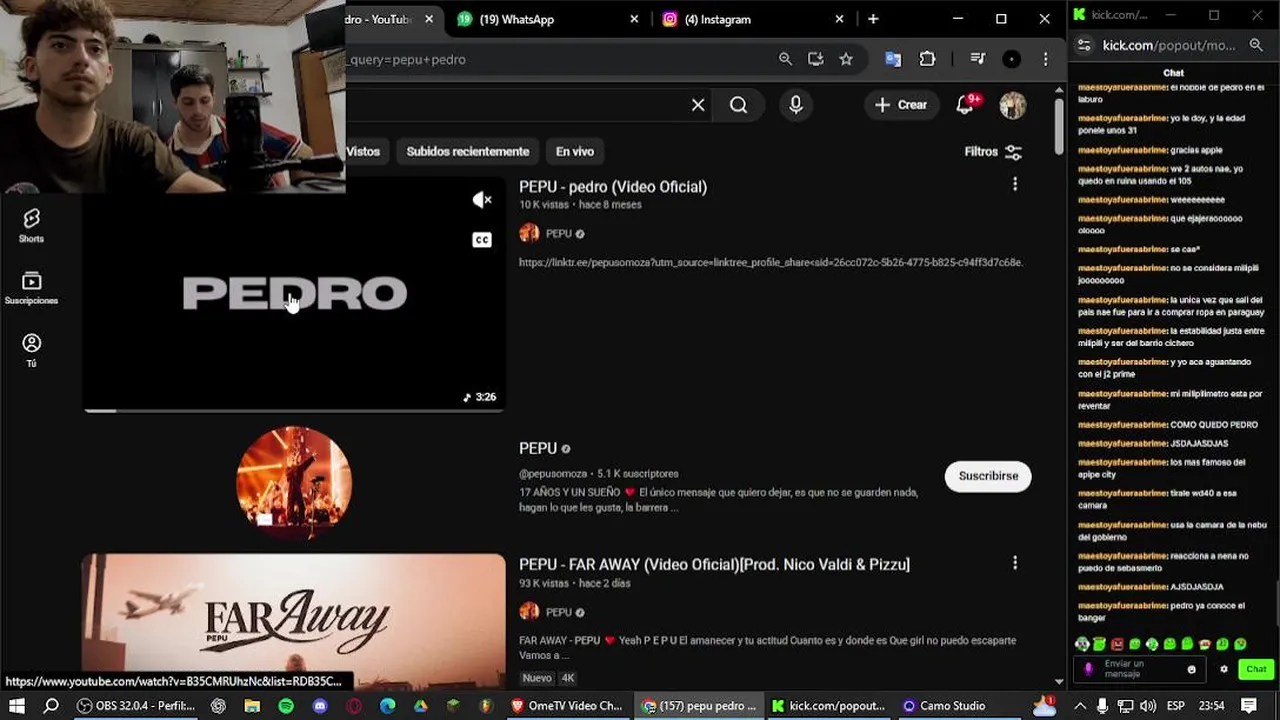1280x720 pixels.
Task: Open YouTube notifications bell
Action: pyautogui.click(x=965, y=105)
